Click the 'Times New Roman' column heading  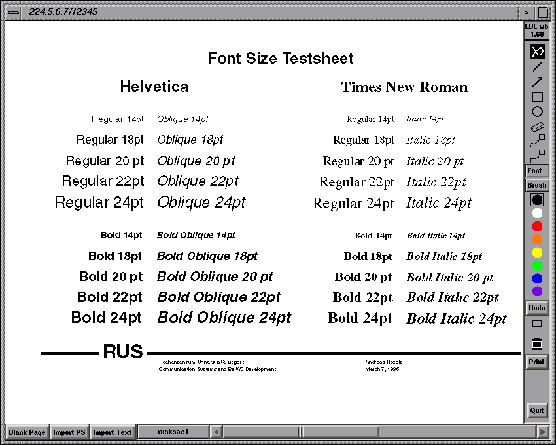[404, 87]
